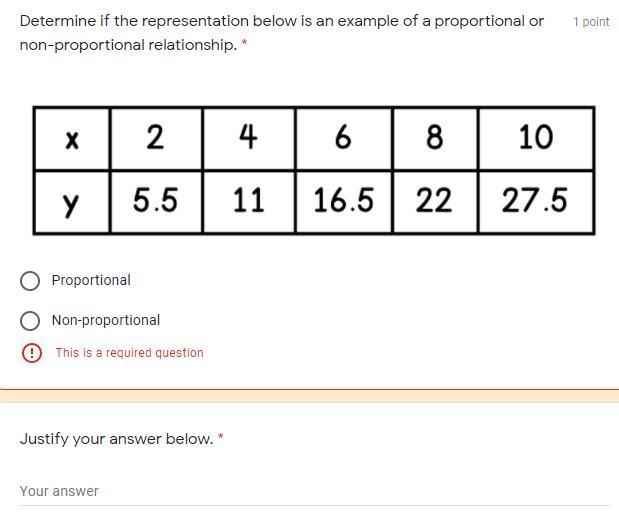Focus the 'Your answer' text field
The image size is (619, 518).
315,491
